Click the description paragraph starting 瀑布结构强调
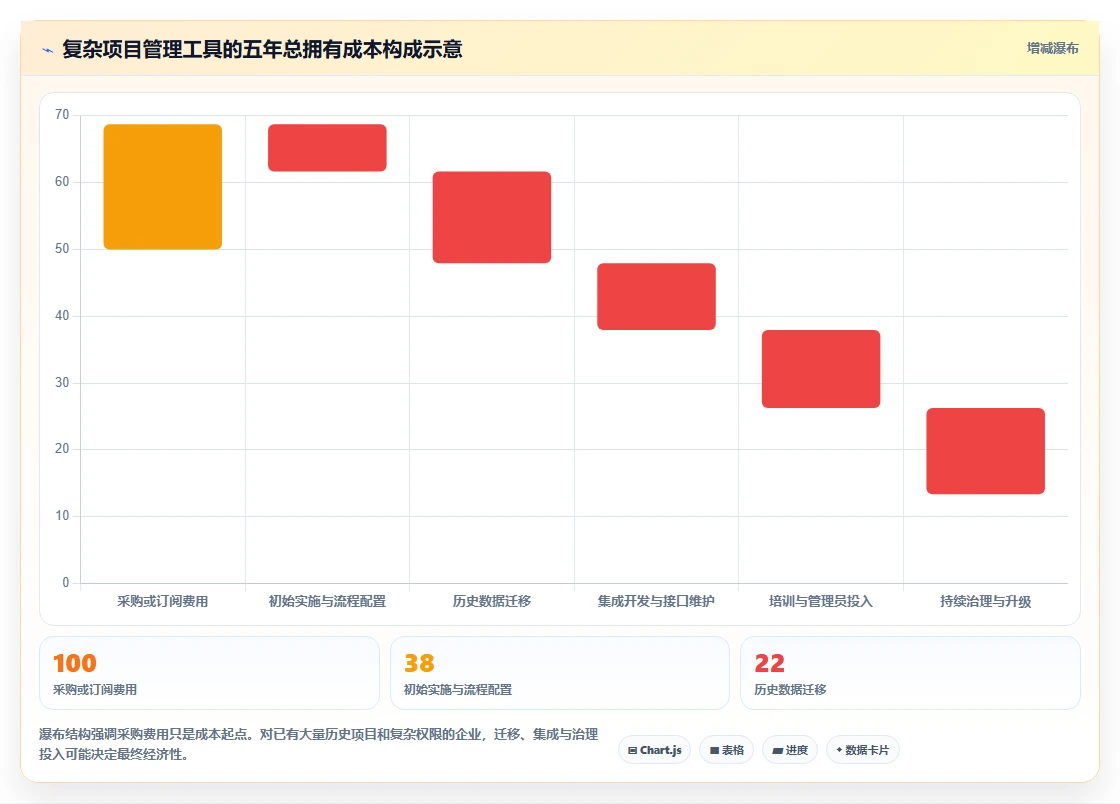Viewport: 1120px width, 804px height. click(319, 744)
